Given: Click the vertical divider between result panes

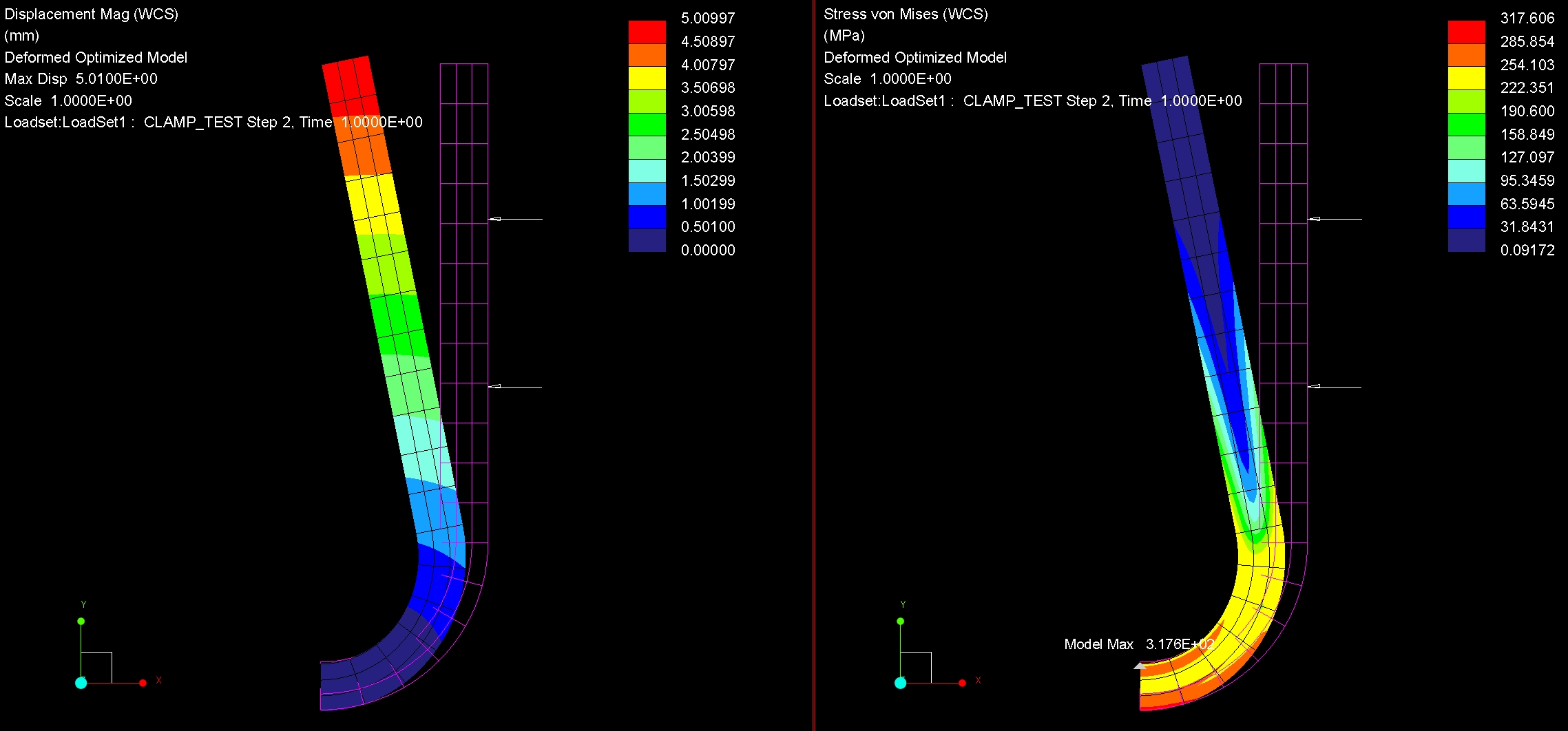Looking at the screenshot, I should (814, 365).
